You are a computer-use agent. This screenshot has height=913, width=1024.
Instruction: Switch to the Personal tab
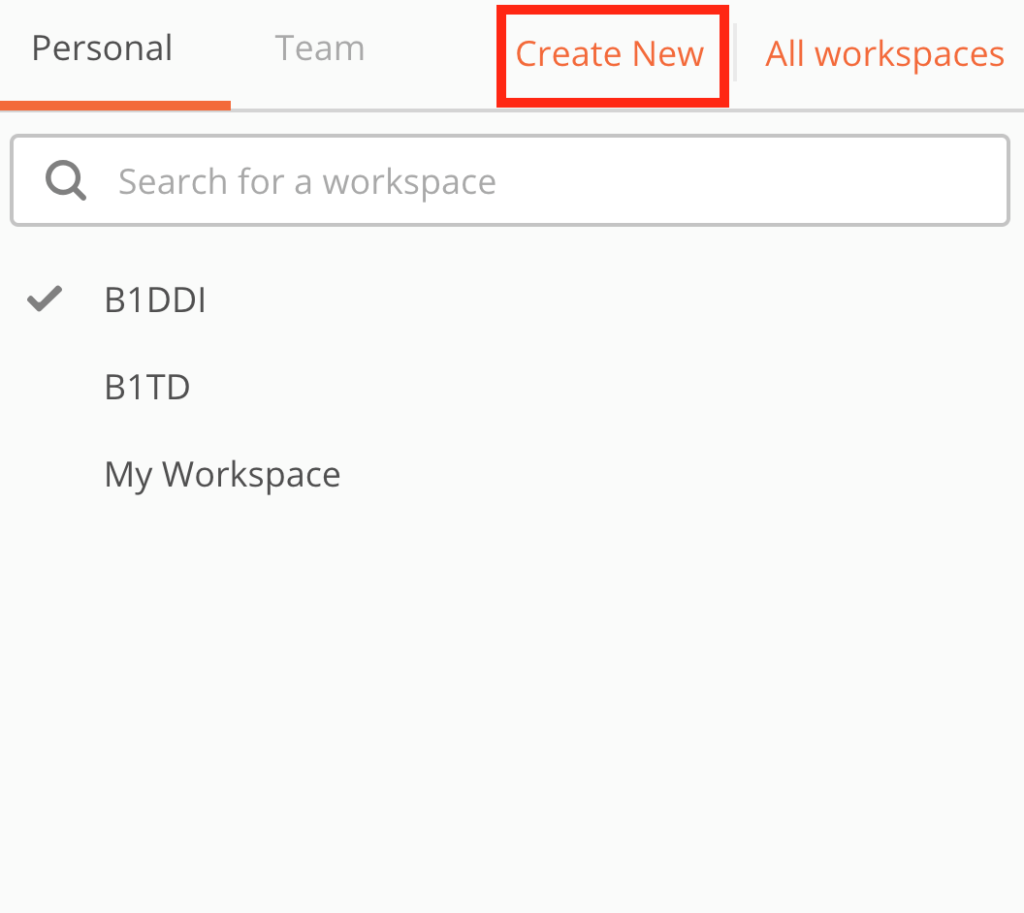coord(102,49)
